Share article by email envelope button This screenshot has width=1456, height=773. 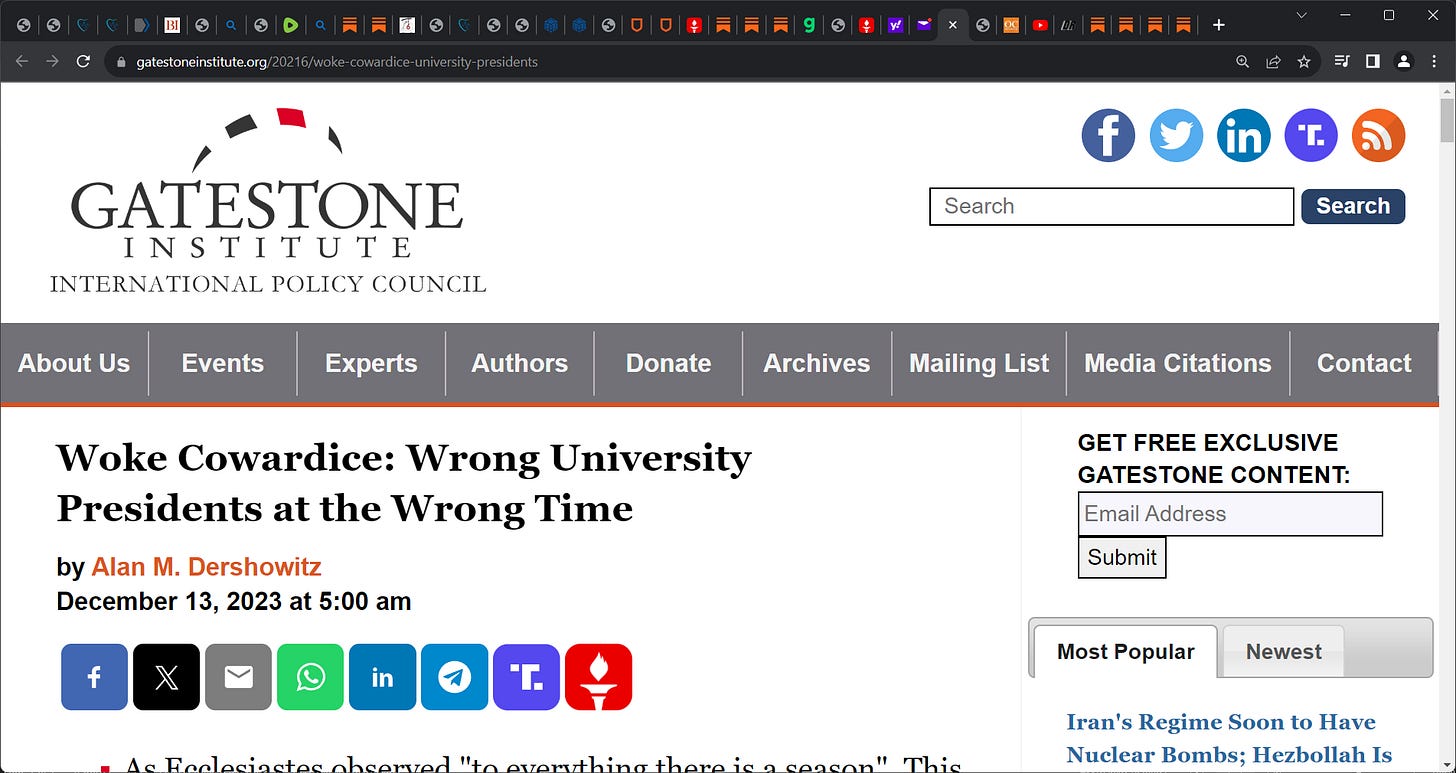[238, 677]
